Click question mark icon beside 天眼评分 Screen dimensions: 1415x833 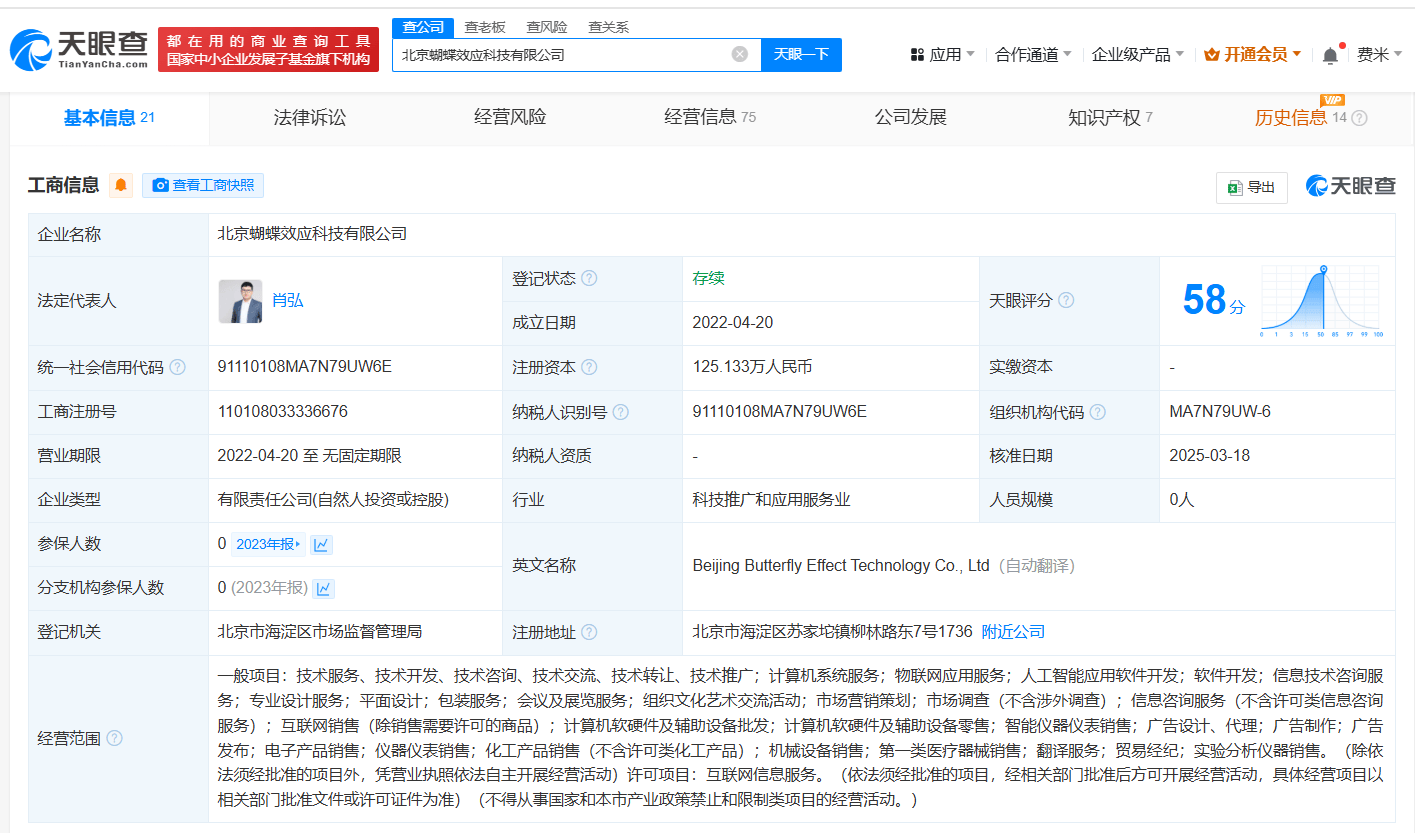point(1066,300)
